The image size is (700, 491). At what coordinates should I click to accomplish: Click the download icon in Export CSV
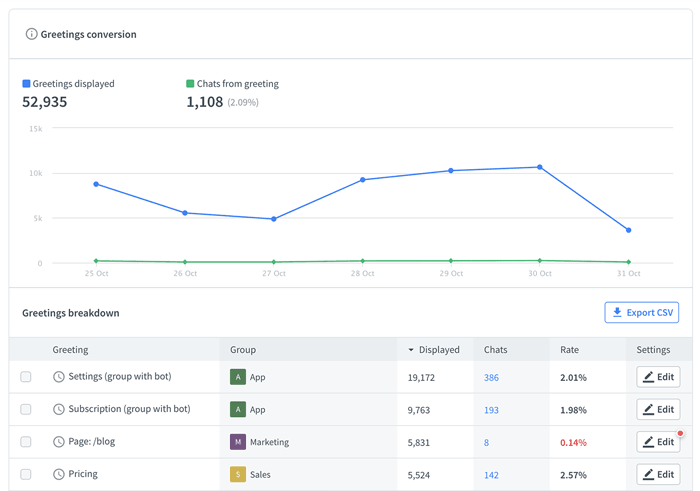click(617, 312)
